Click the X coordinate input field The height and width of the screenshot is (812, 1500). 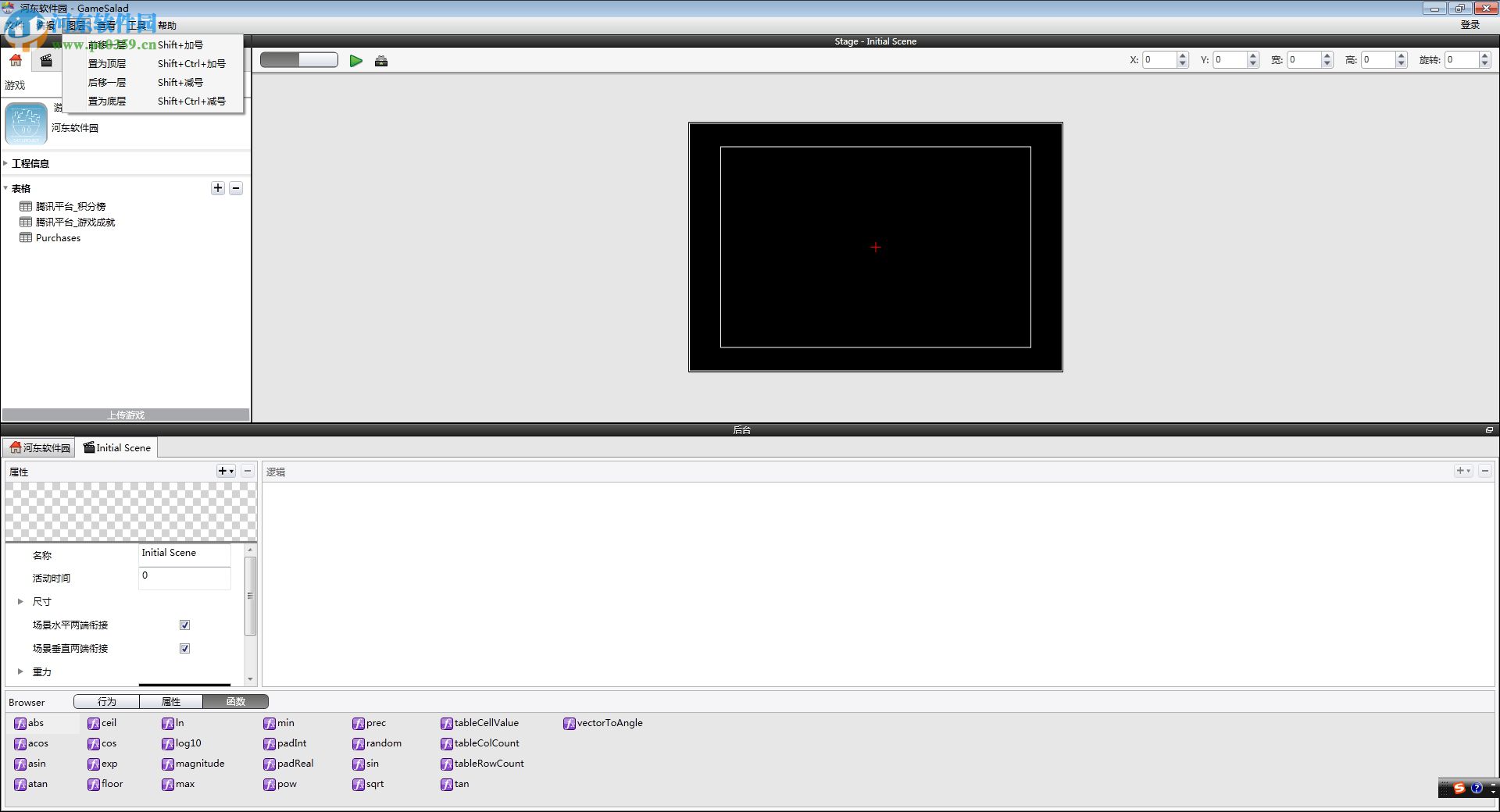click(x=1159, y=60)
